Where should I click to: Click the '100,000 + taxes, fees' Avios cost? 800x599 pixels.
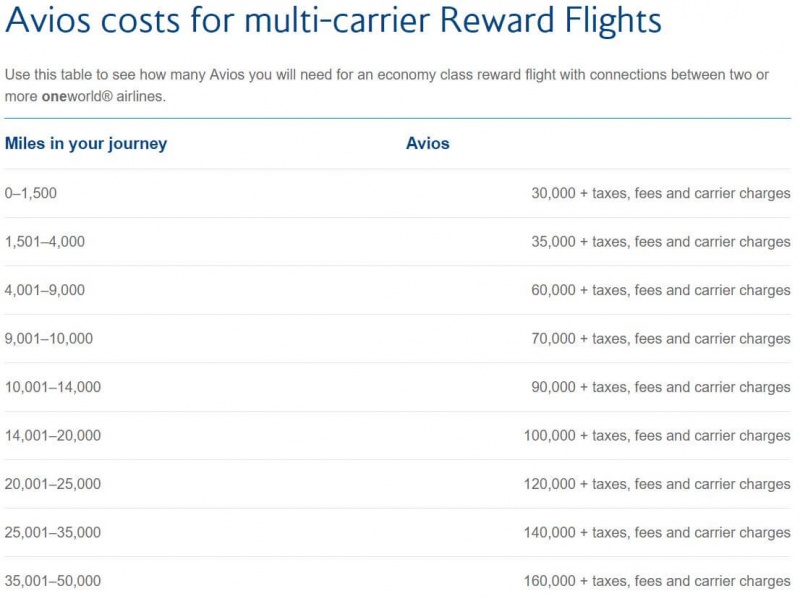pos(657,436)
